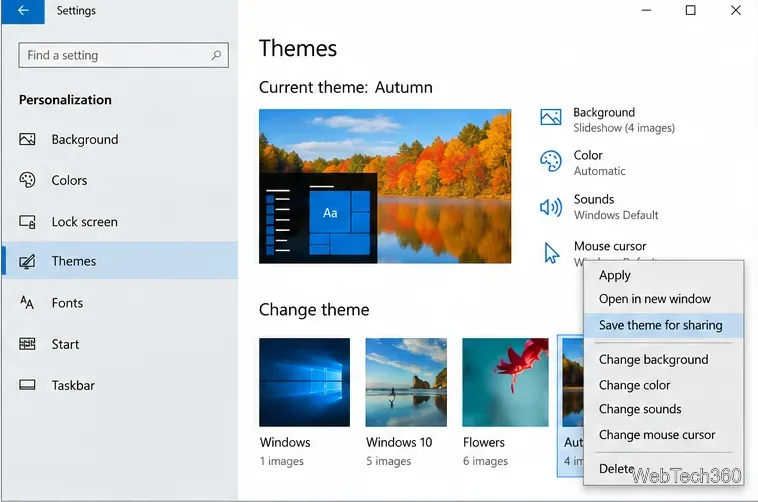Minimize the Settings window

coord(646,10)
